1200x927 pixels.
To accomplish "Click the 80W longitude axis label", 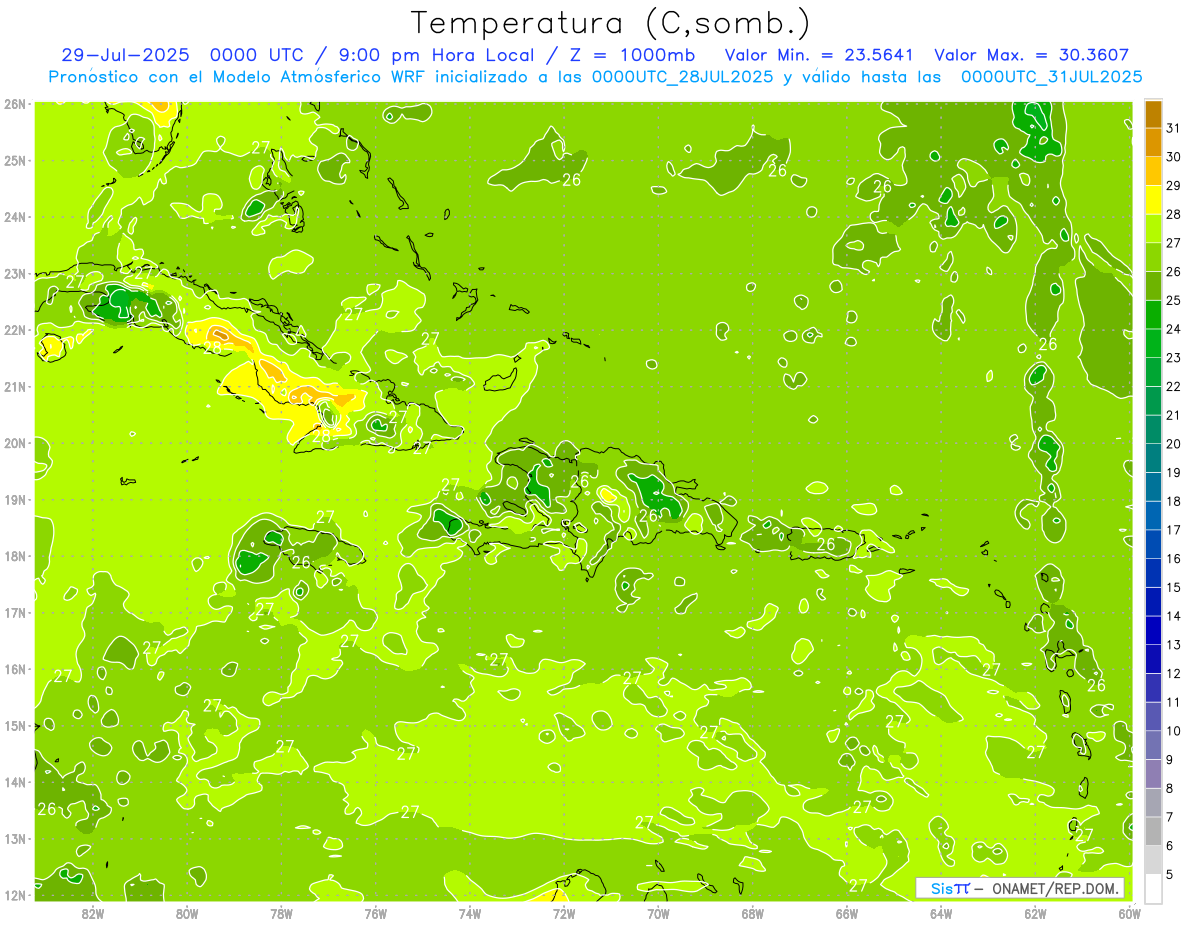I will tap(187, 913).
